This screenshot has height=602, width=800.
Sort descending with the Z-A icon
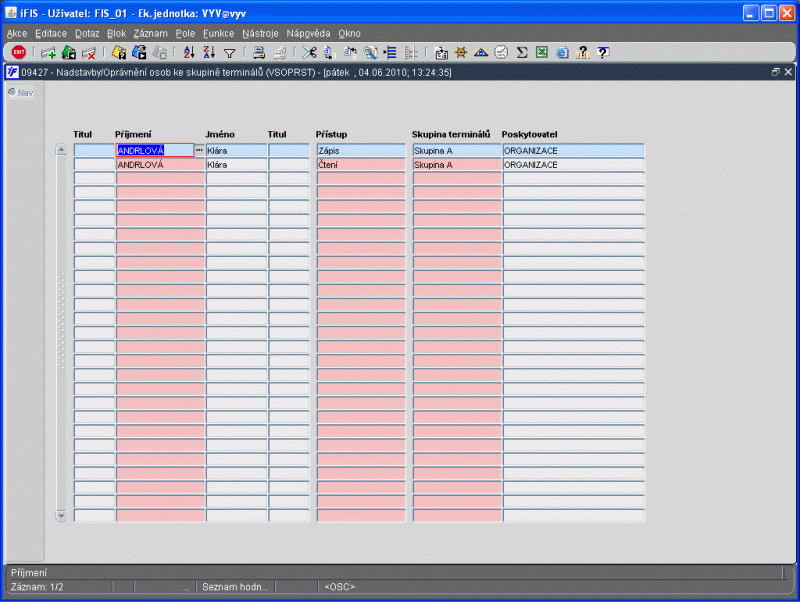click(x=209, y=52)
